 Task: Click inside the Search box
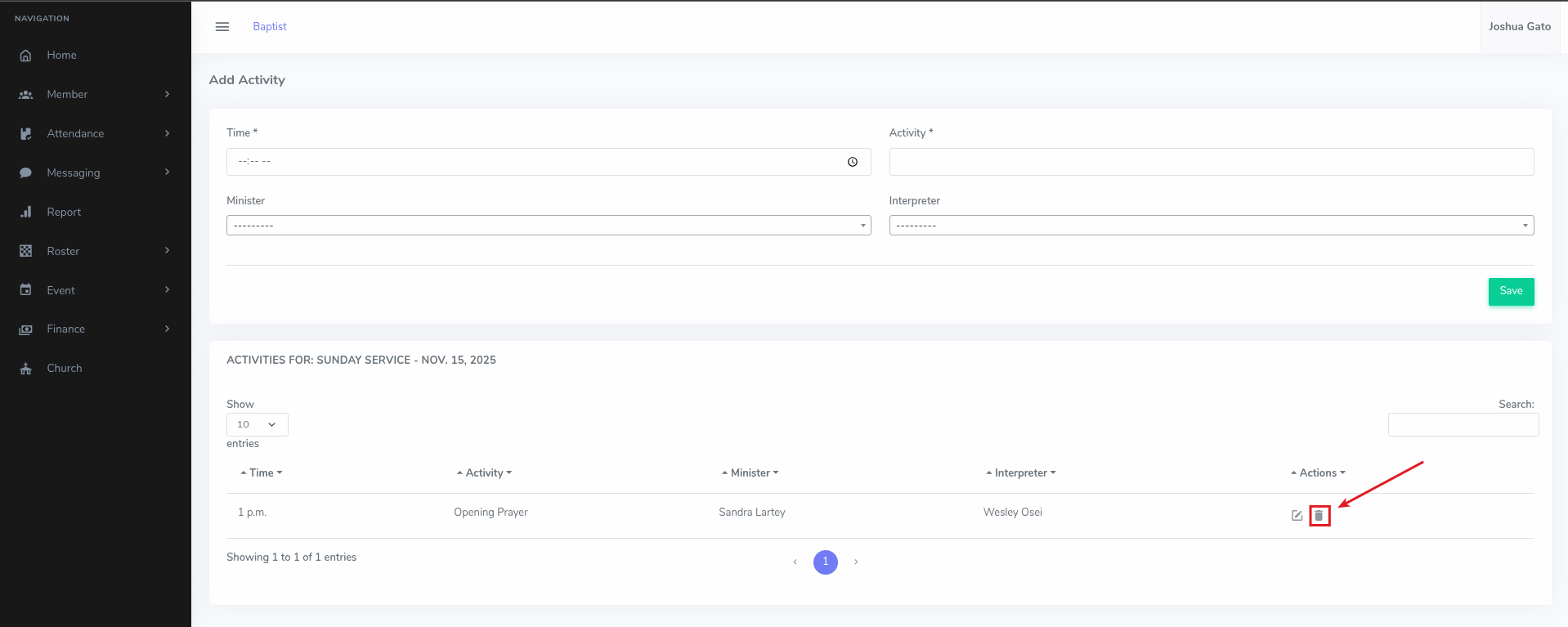coord(1463,425)
